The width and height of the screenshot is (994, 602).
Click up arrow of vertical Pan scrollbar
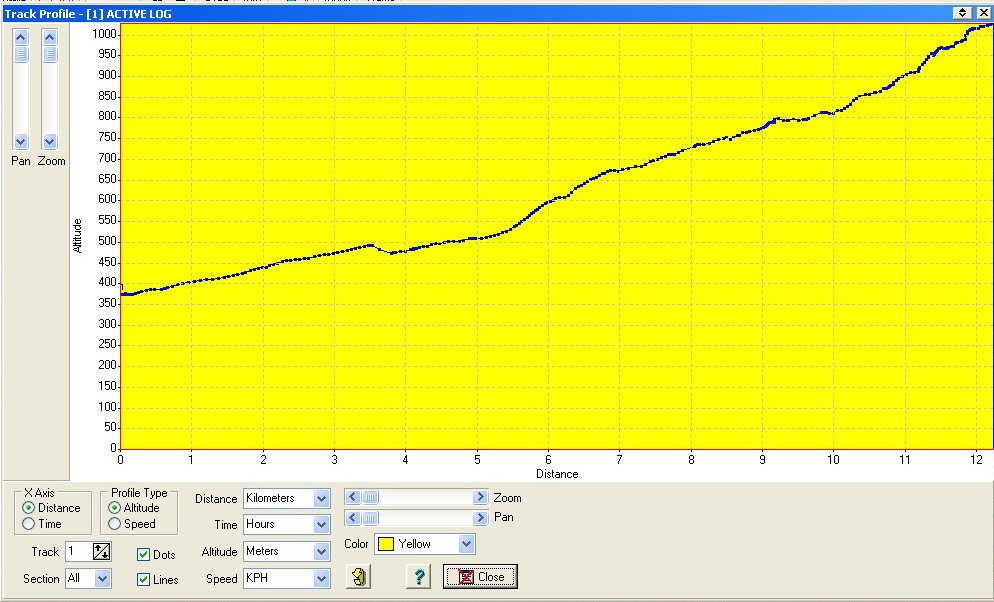pyautogui.click(x=21, y=37)
